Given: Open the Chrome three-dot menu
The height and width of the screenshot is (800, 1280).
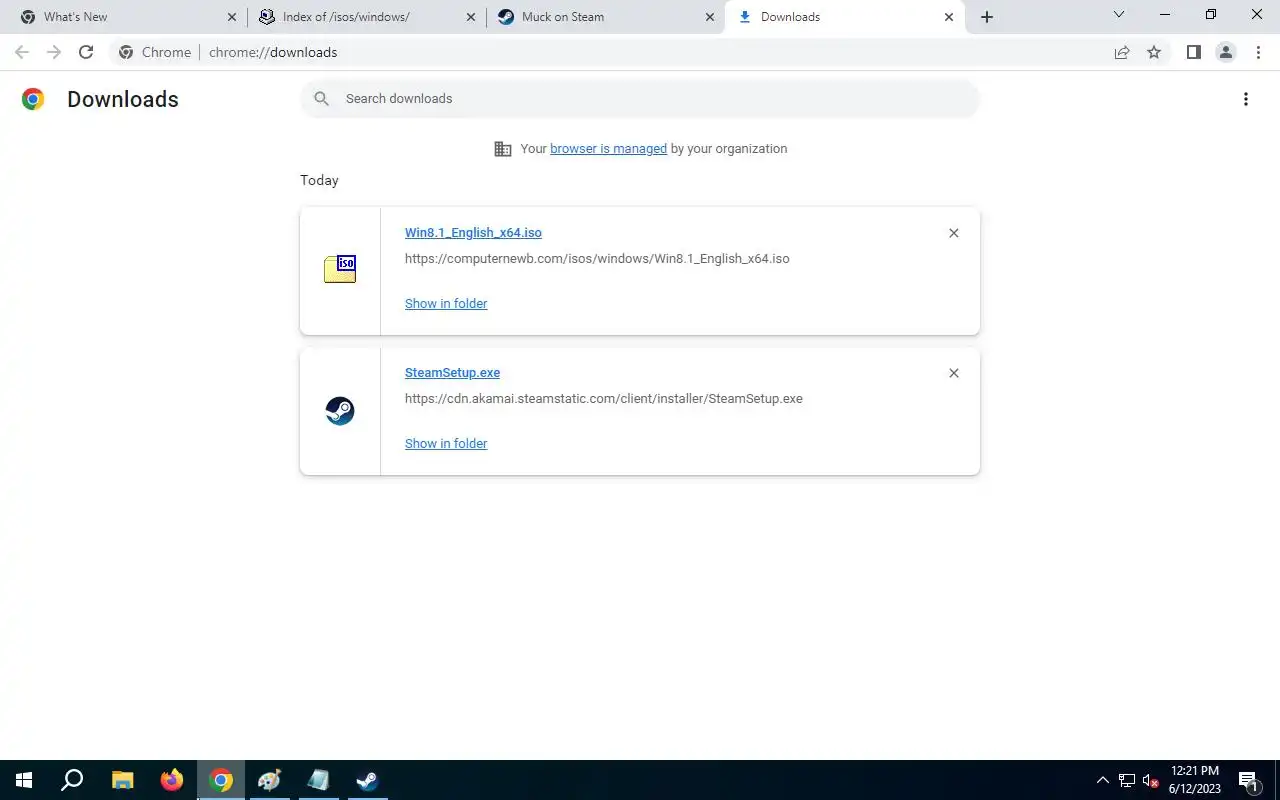Looking at the screenshot, I should (1258, 52).
